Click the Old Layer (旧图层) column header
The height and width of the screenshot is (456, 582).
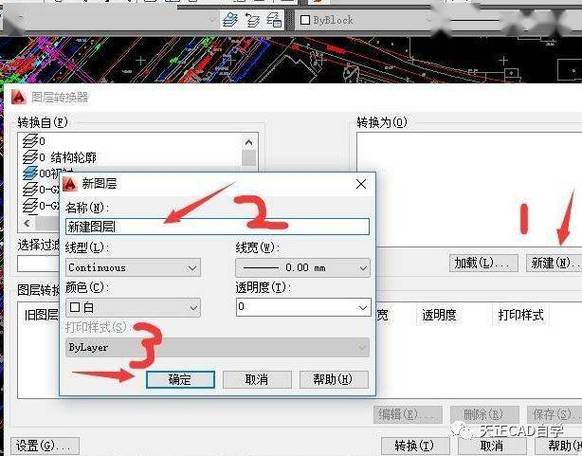40,315
